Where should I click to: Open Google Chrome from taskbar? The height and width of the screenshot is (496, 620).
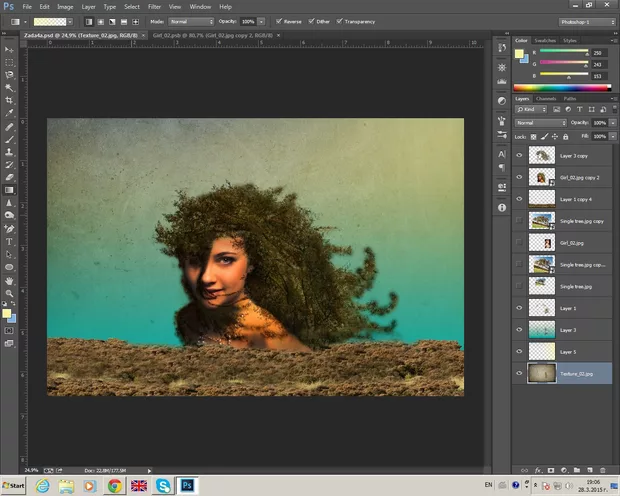pyautogui.click(x=115, y=485)
